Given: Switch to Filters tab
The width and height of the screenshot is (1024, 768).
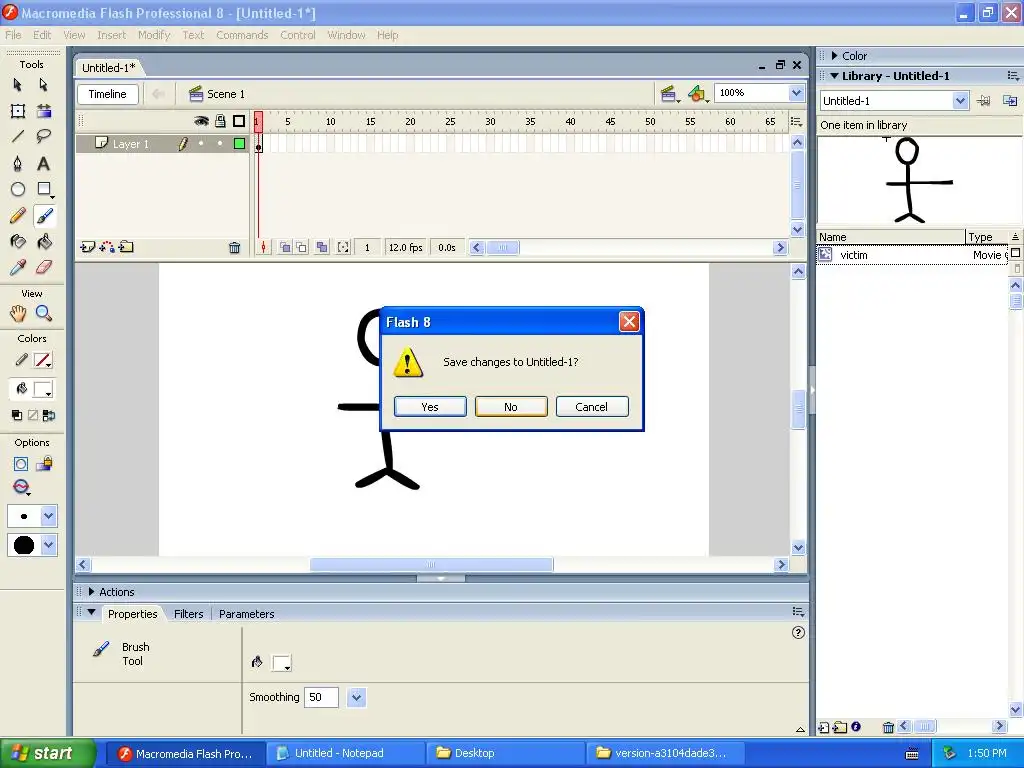Looking at the screenshot, I should pyautogui.click(x=188, y=614).
